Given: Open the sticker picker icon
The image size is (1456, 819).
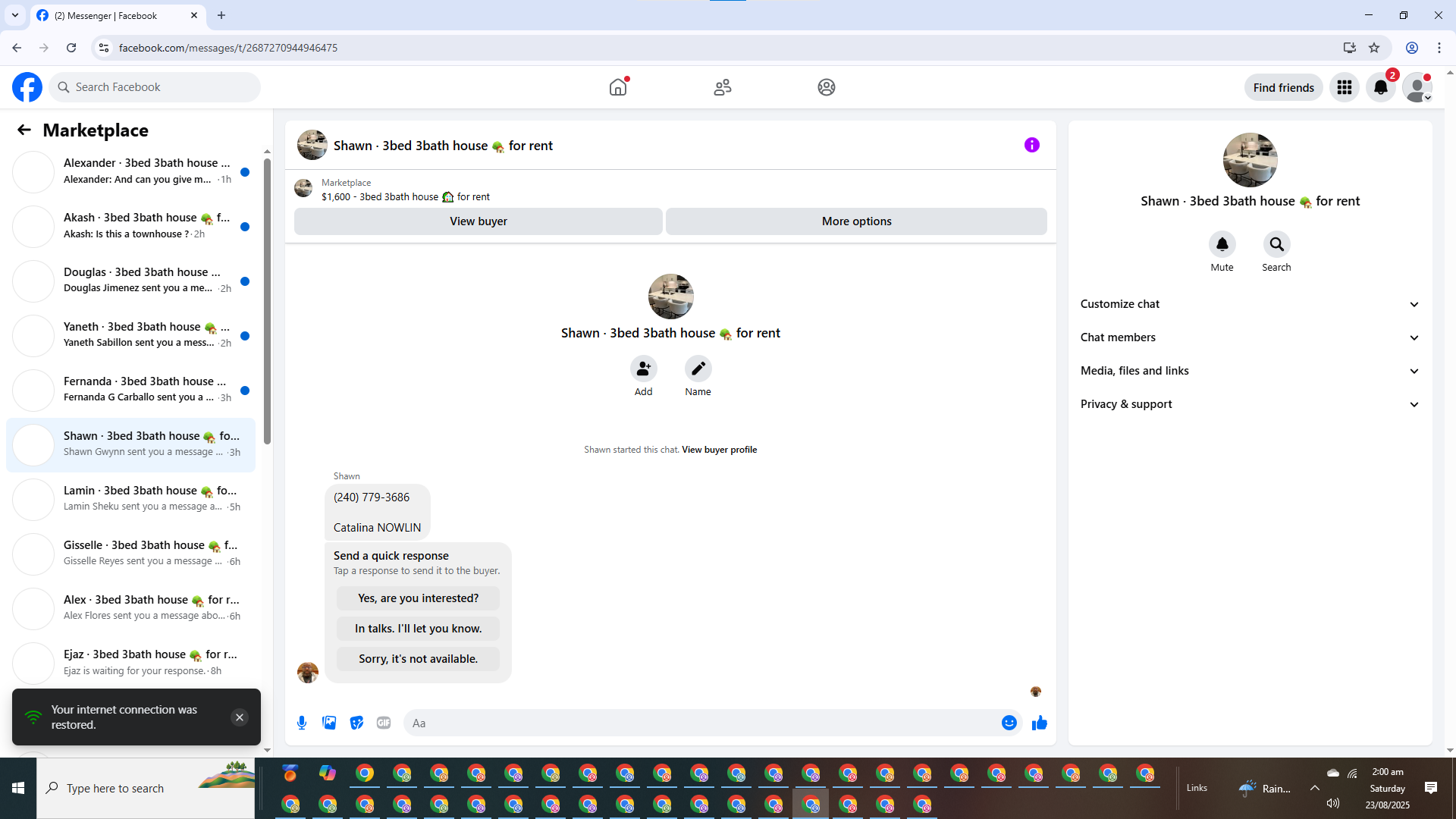Looking at the screenshot, I should point(356,723).
